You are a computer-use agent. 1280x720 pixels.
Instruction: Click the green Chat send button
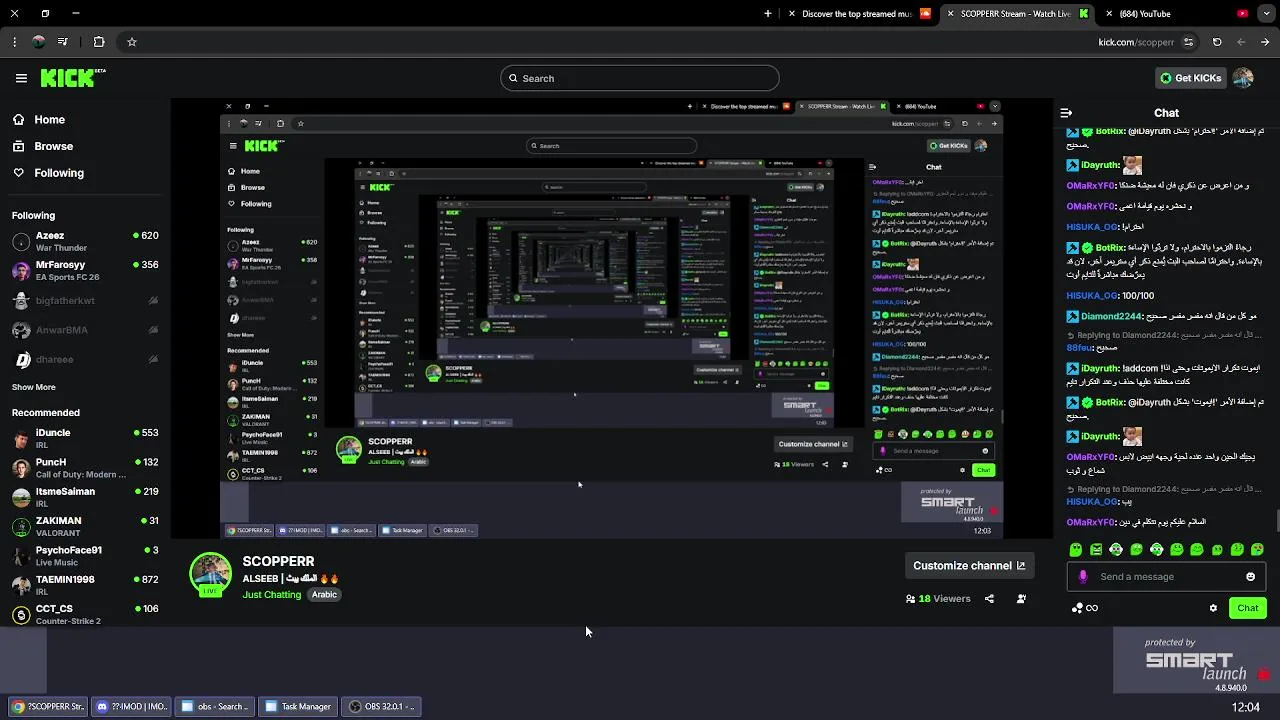[1248, 607]
